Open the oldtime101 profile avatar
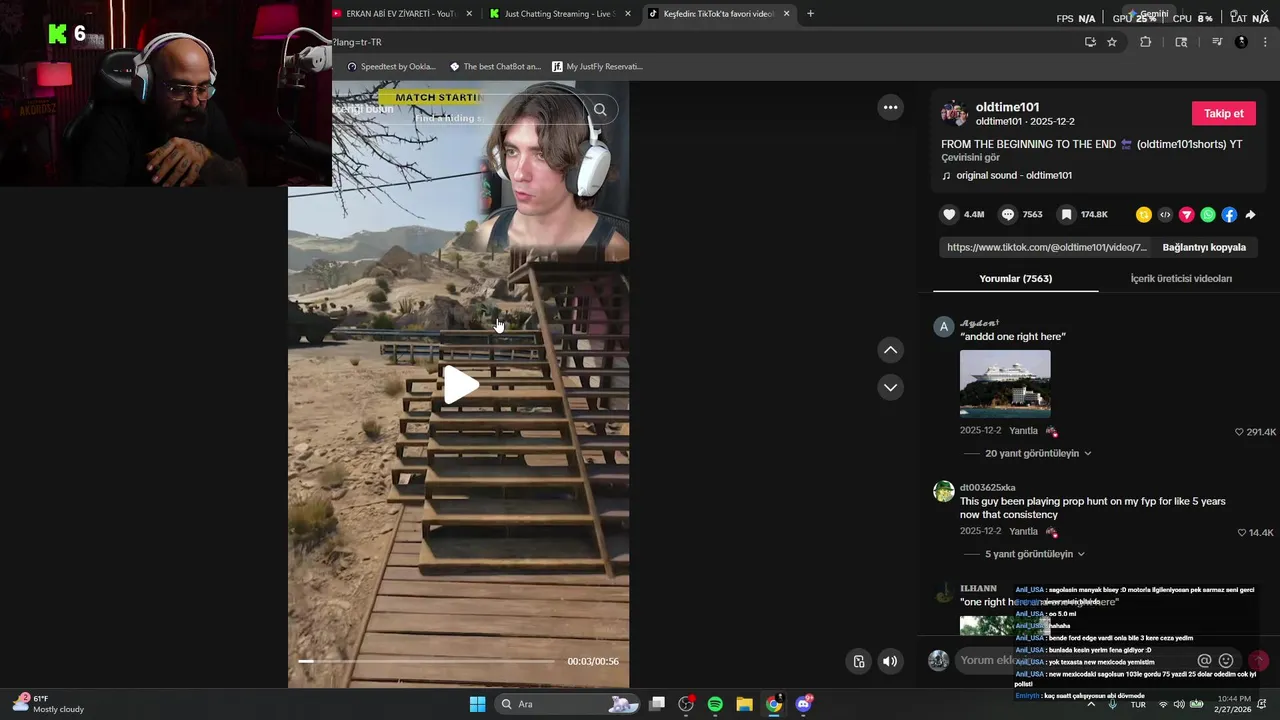Image resolution: width=1280 pixels, height=720 pixels. click(954, 113)
